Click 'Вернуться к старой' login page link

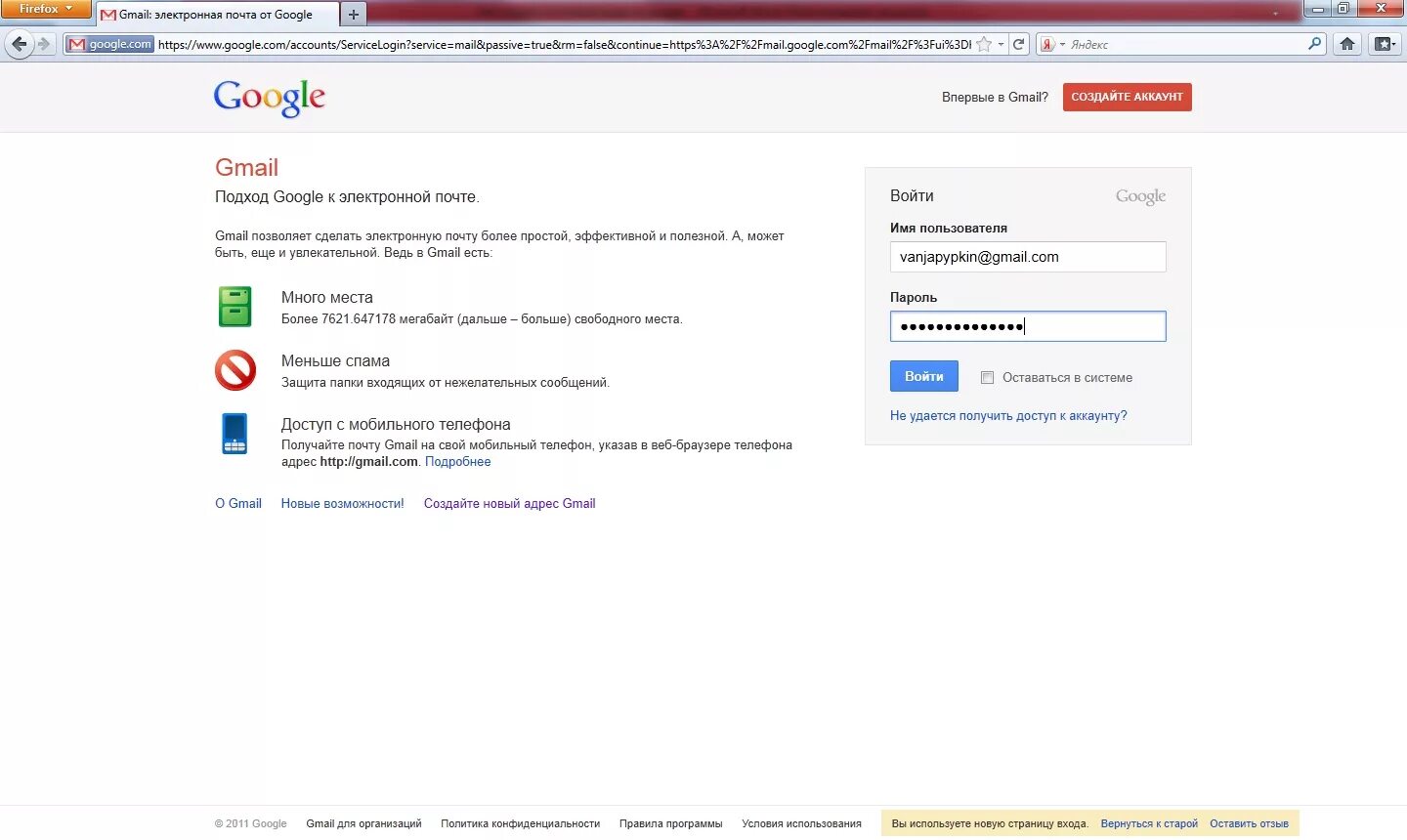tap(1149, 823)
